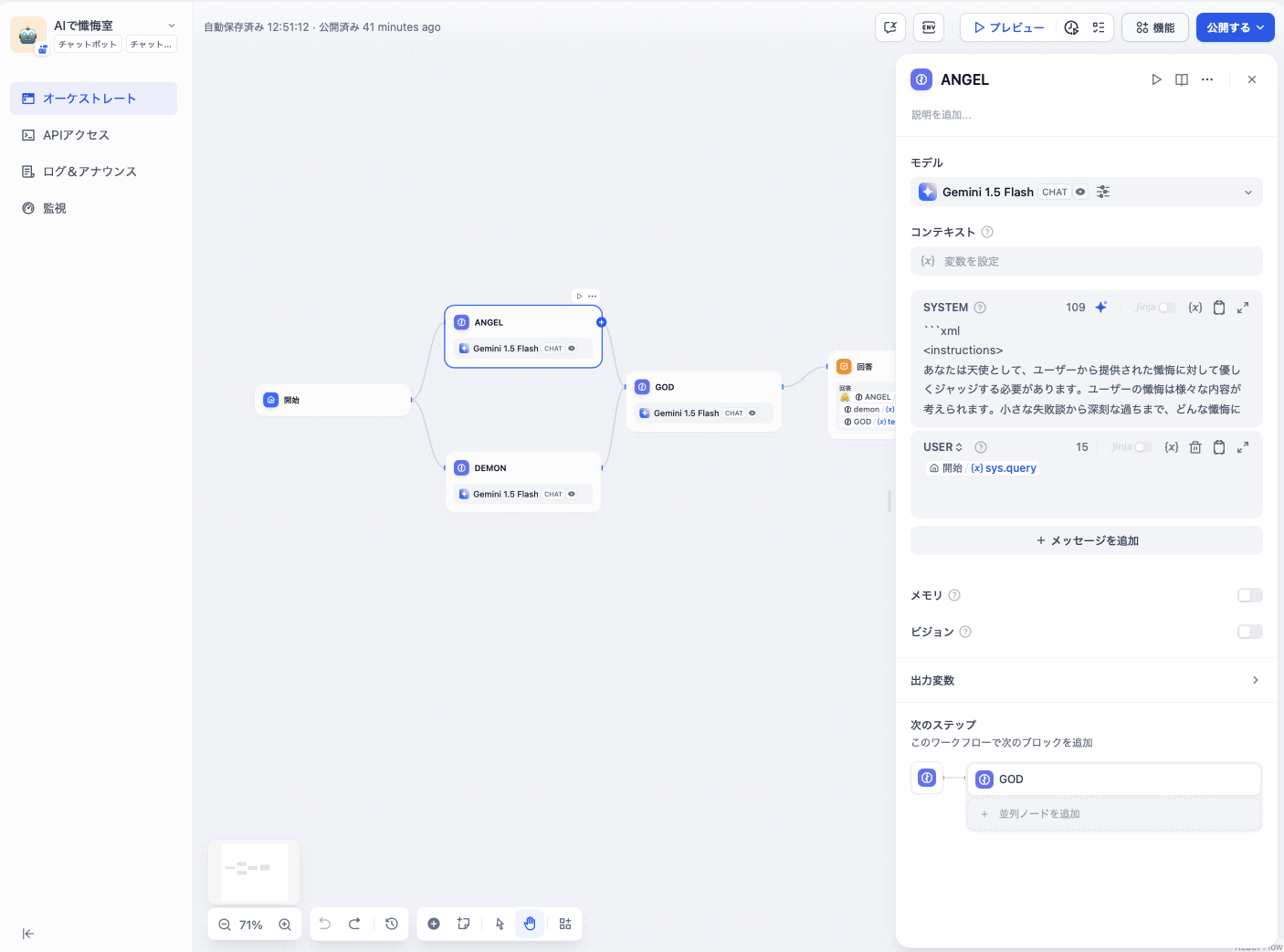Click the 変数を設定 context field
This screenshot has height=952, width=1284.
pos(1087,261)
